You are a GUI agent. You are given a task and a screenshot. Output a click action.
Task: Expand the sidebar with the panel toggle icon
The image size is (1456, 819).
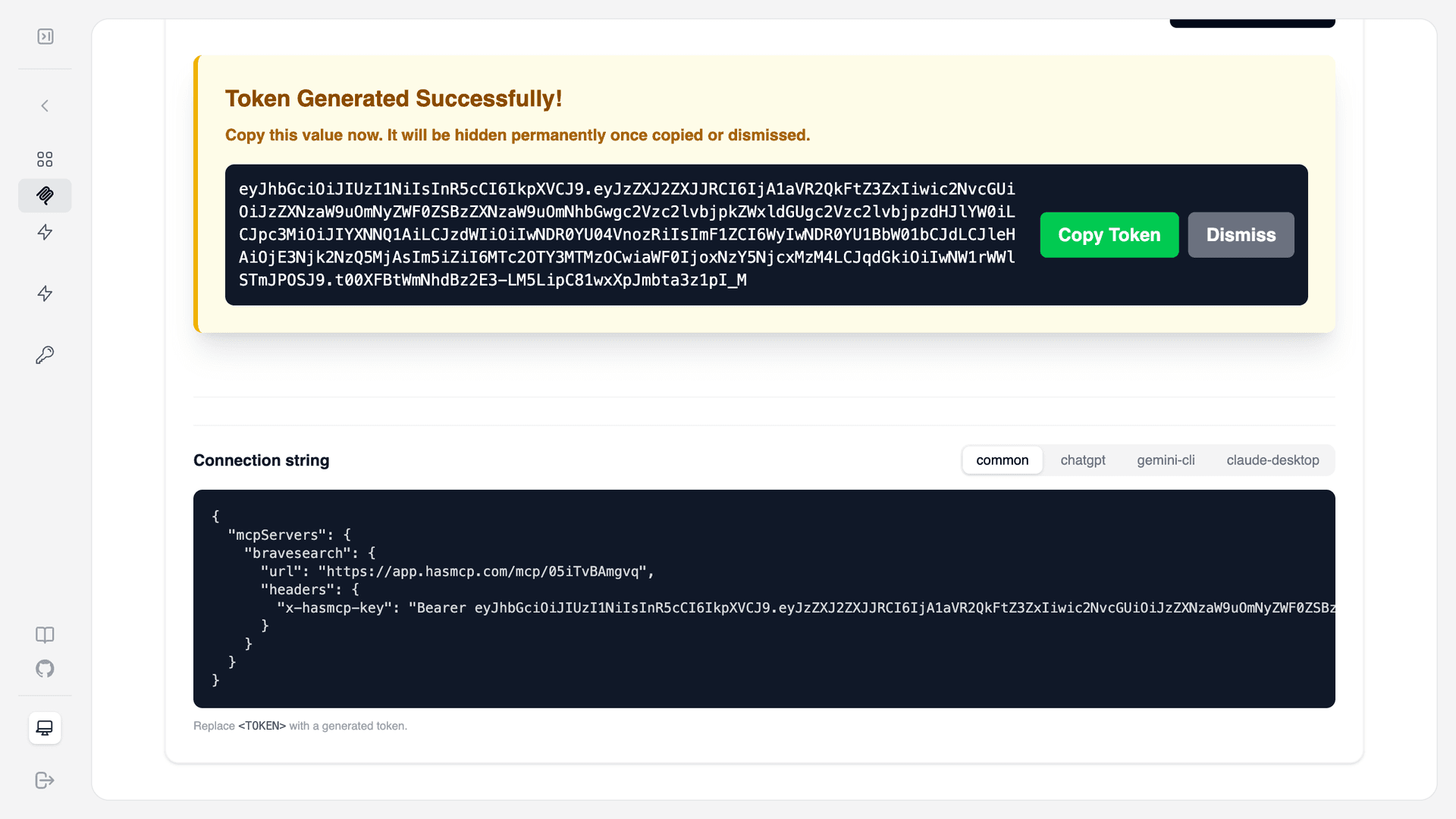(x=45, y=36)
